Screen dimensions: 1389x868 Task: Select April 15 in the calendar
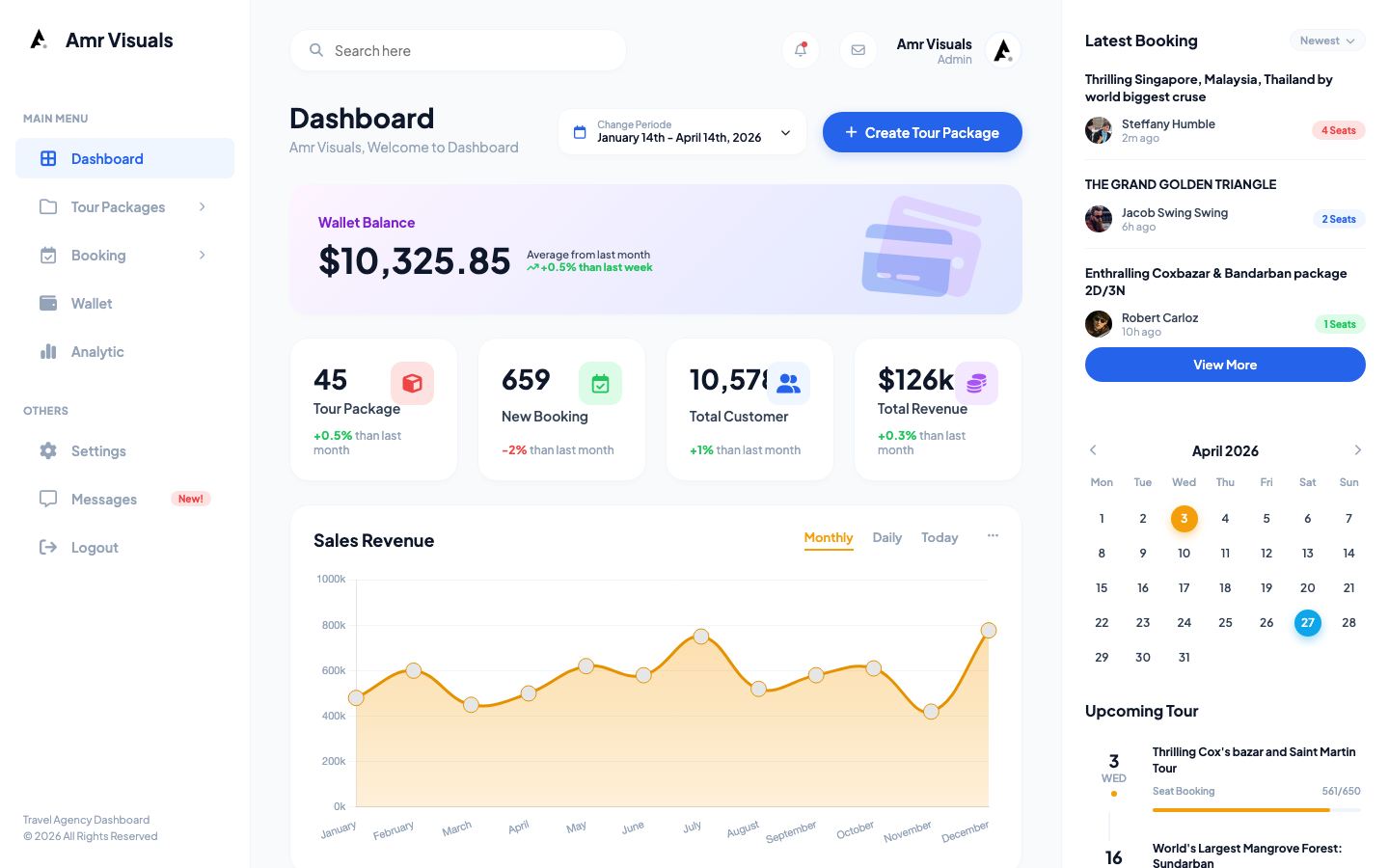click(x=1102, y=588)
